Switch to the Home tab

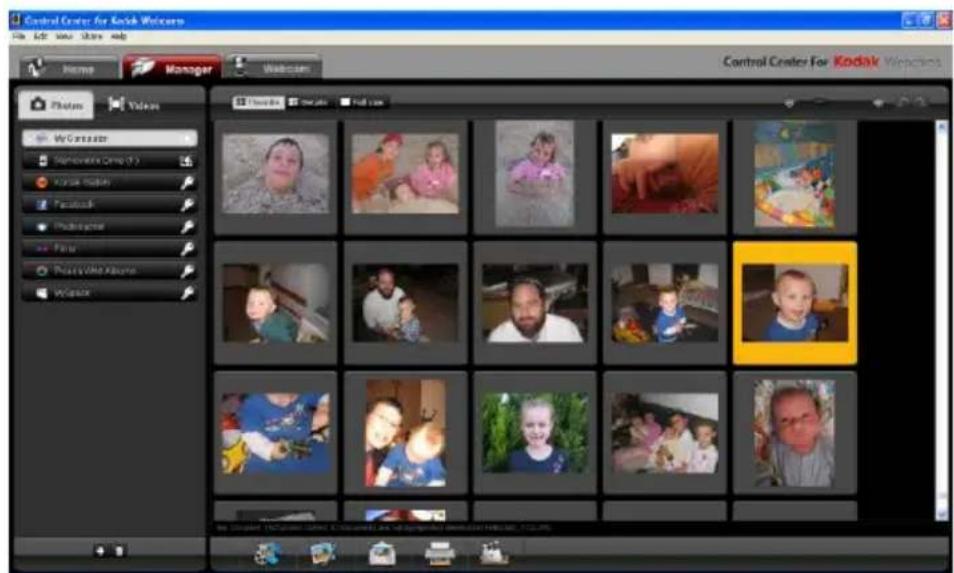coord(69,68)
